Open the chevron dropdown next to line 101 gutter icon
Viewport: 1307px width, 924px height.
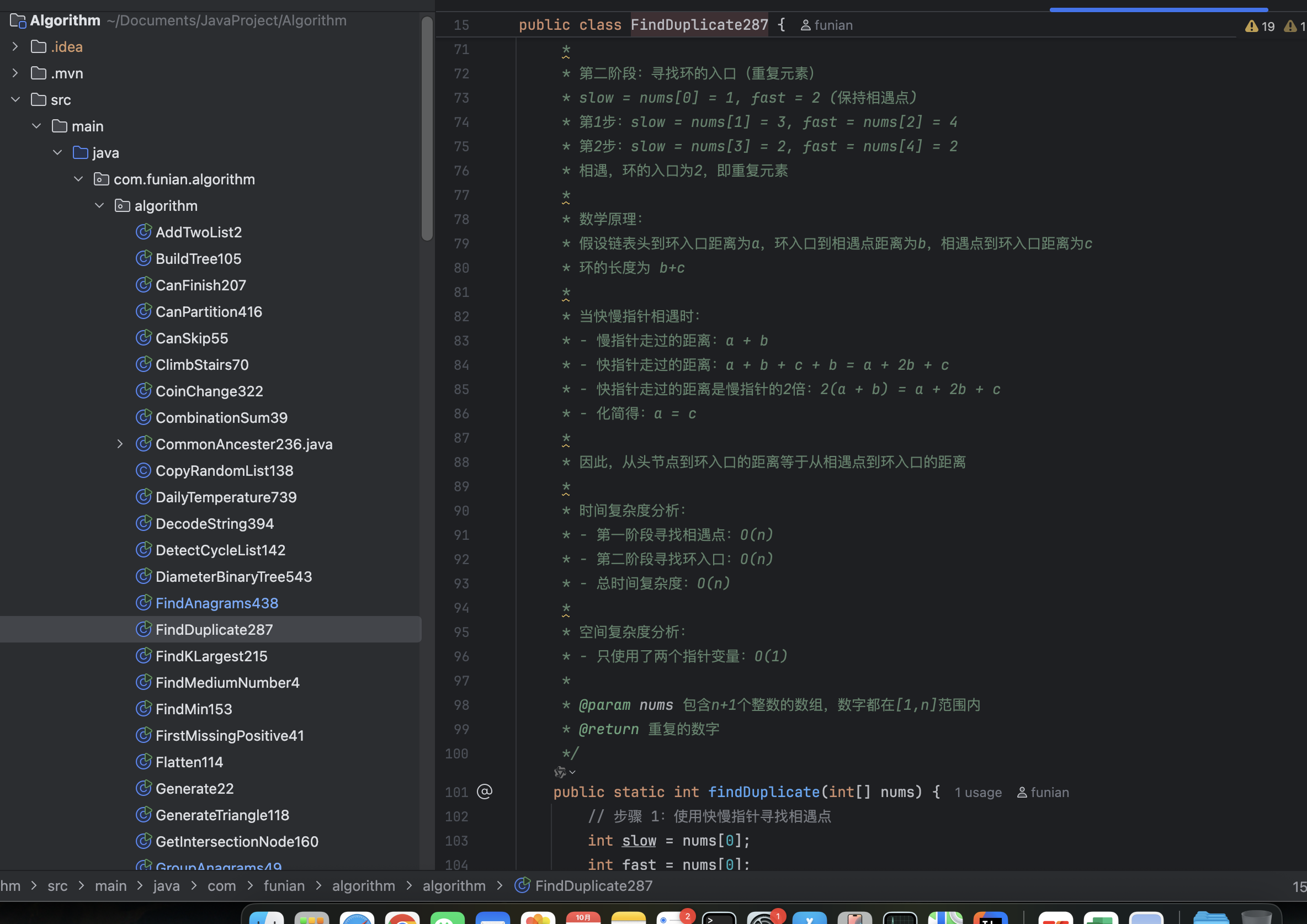[573, 773]
